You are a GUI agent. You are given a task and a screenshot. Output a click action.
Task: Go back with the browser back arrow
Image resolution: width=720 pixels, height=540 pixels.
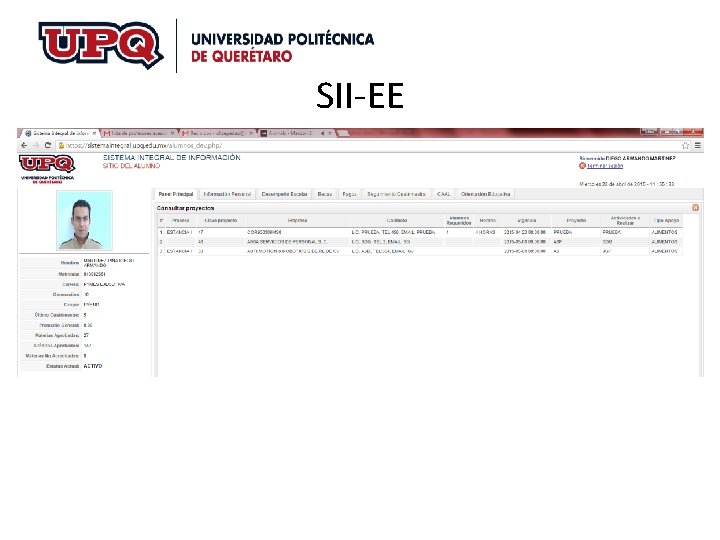pos(24,145)
